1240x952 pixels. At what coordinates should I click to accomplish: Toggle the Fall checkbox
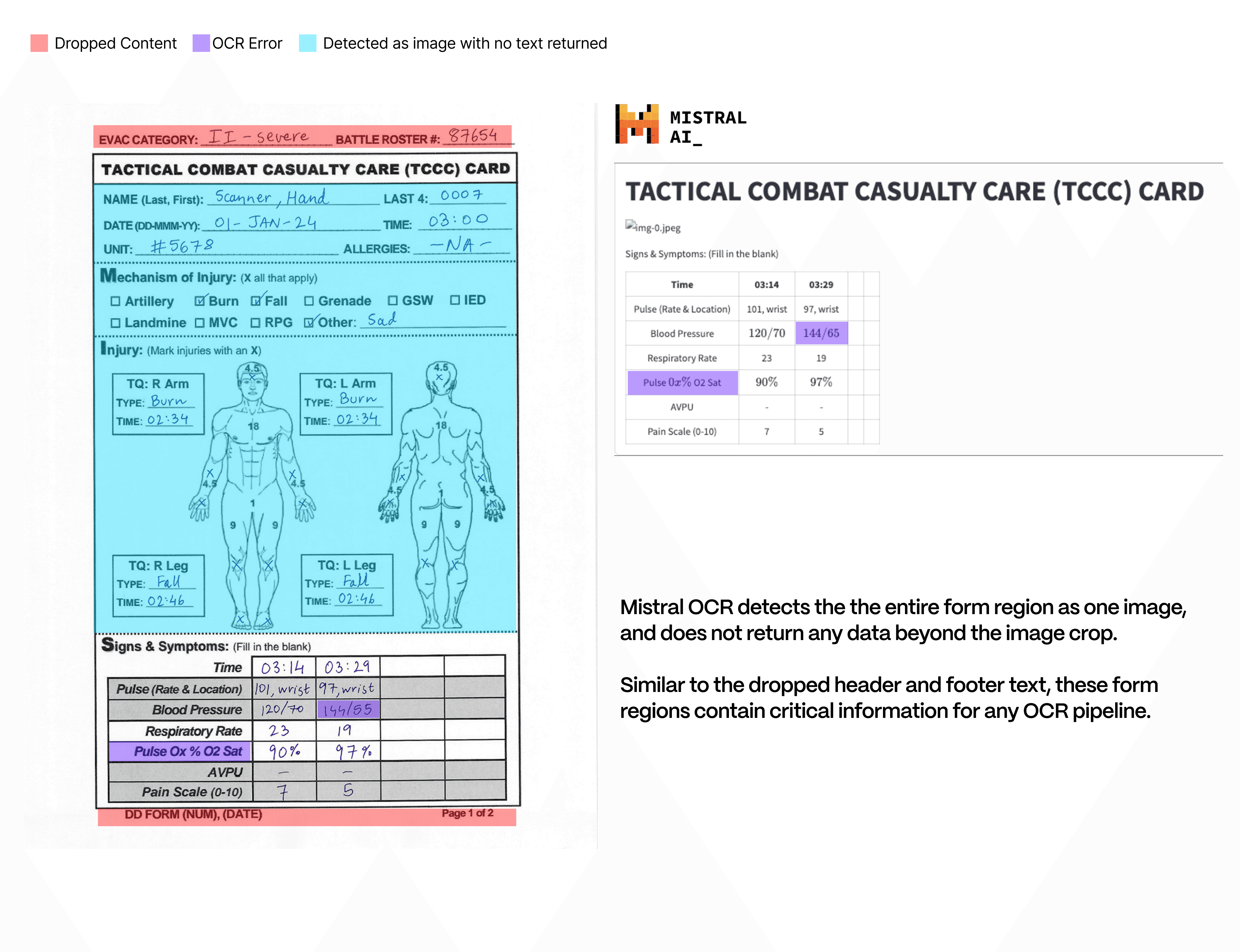[x=256, y=301]
